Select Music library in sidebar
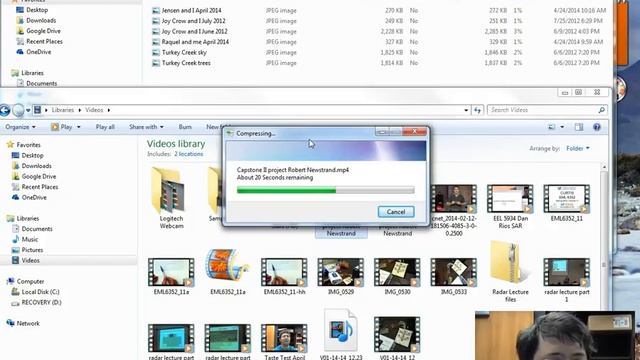 [x=29, y=239]
